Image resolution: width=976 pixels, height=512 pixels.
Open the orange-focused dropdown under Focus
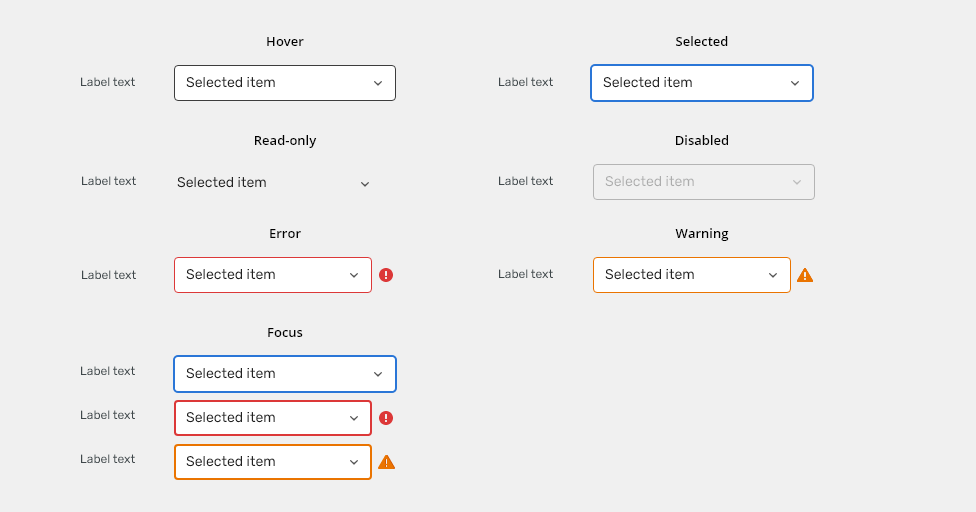(x=273, y=462)
